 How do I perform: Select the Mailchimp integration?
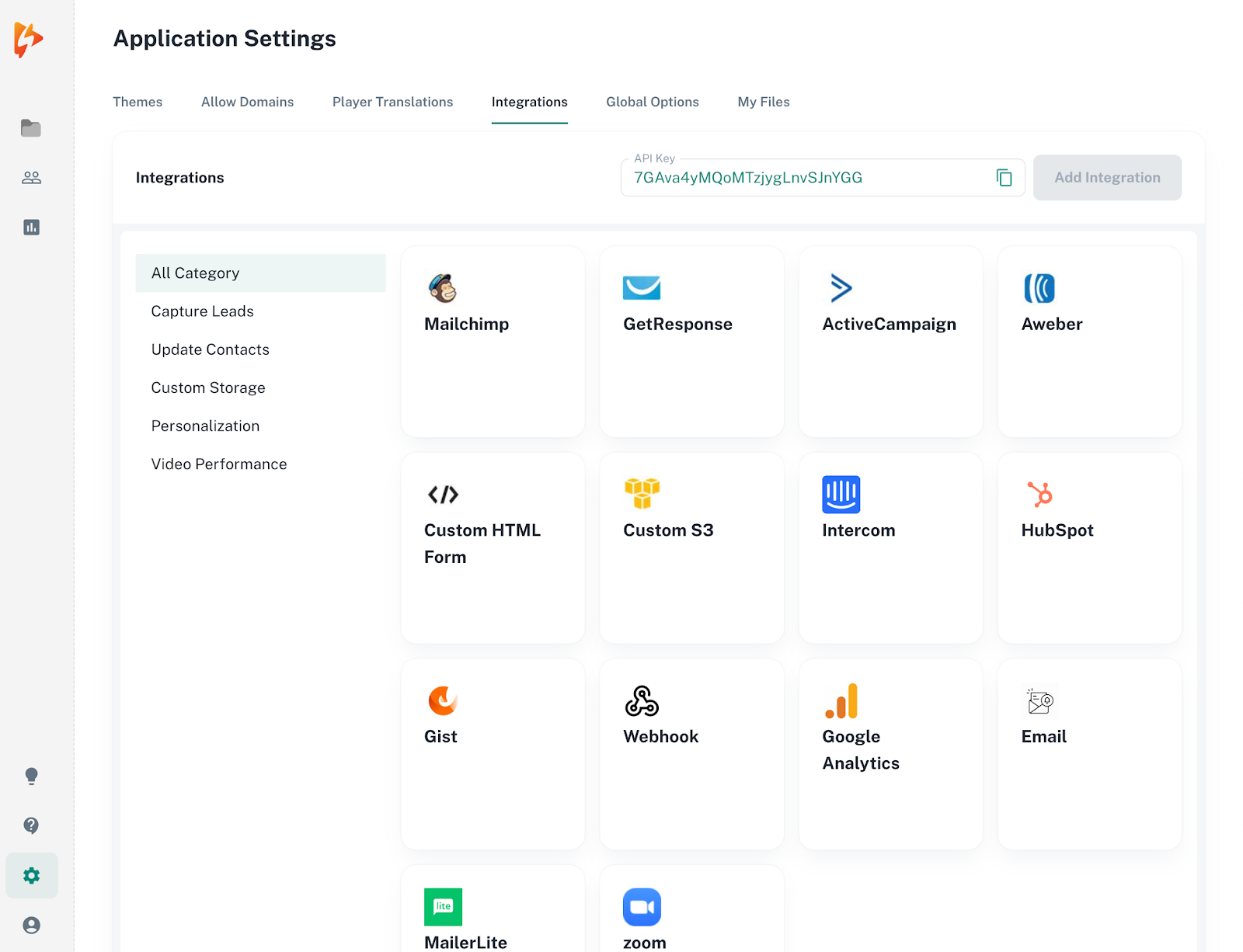pos(492,342)
